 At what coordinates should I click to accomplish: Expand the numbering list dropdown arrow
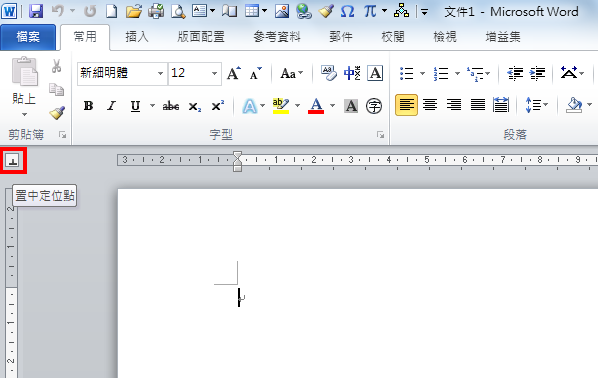(457, 73)
